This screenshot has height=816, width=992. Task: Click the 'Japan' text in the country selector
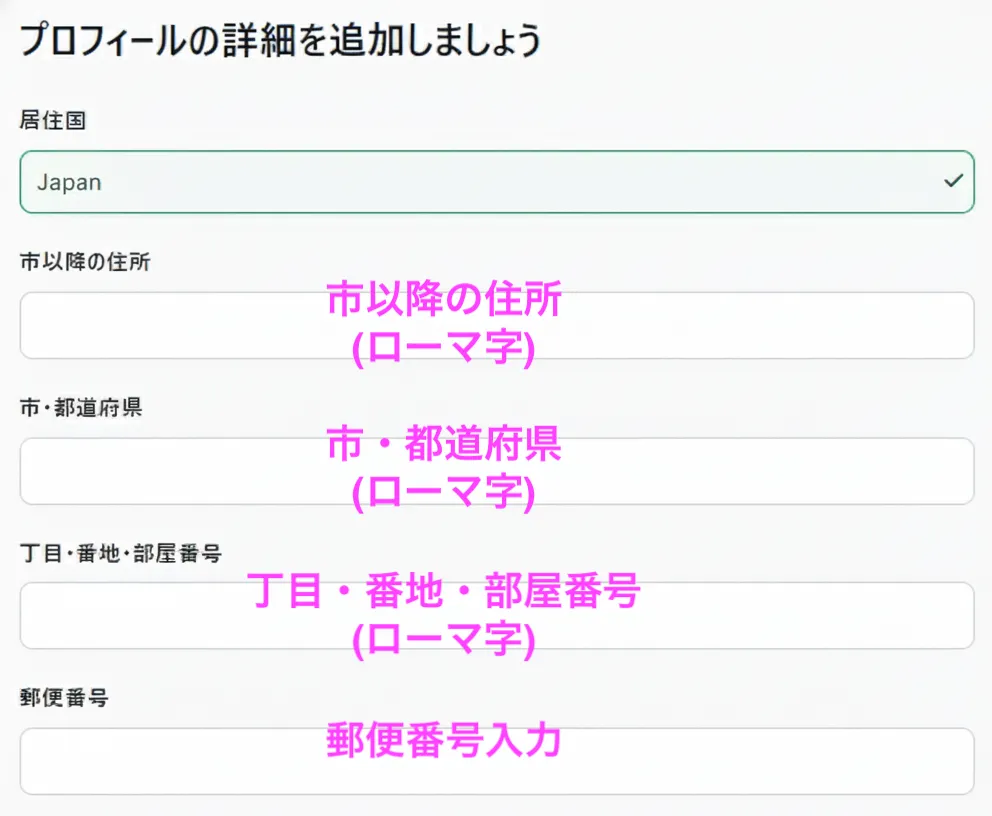coord(69,183)
